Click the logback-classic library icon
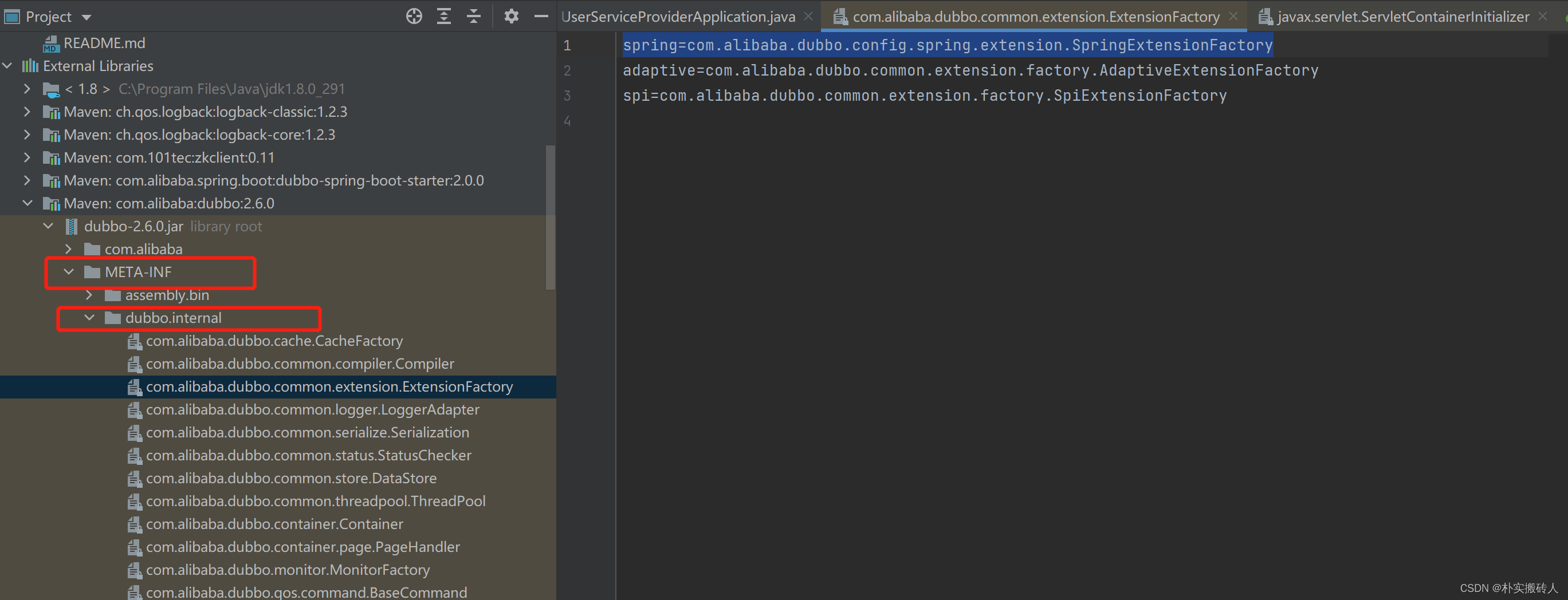 [51, 113]
